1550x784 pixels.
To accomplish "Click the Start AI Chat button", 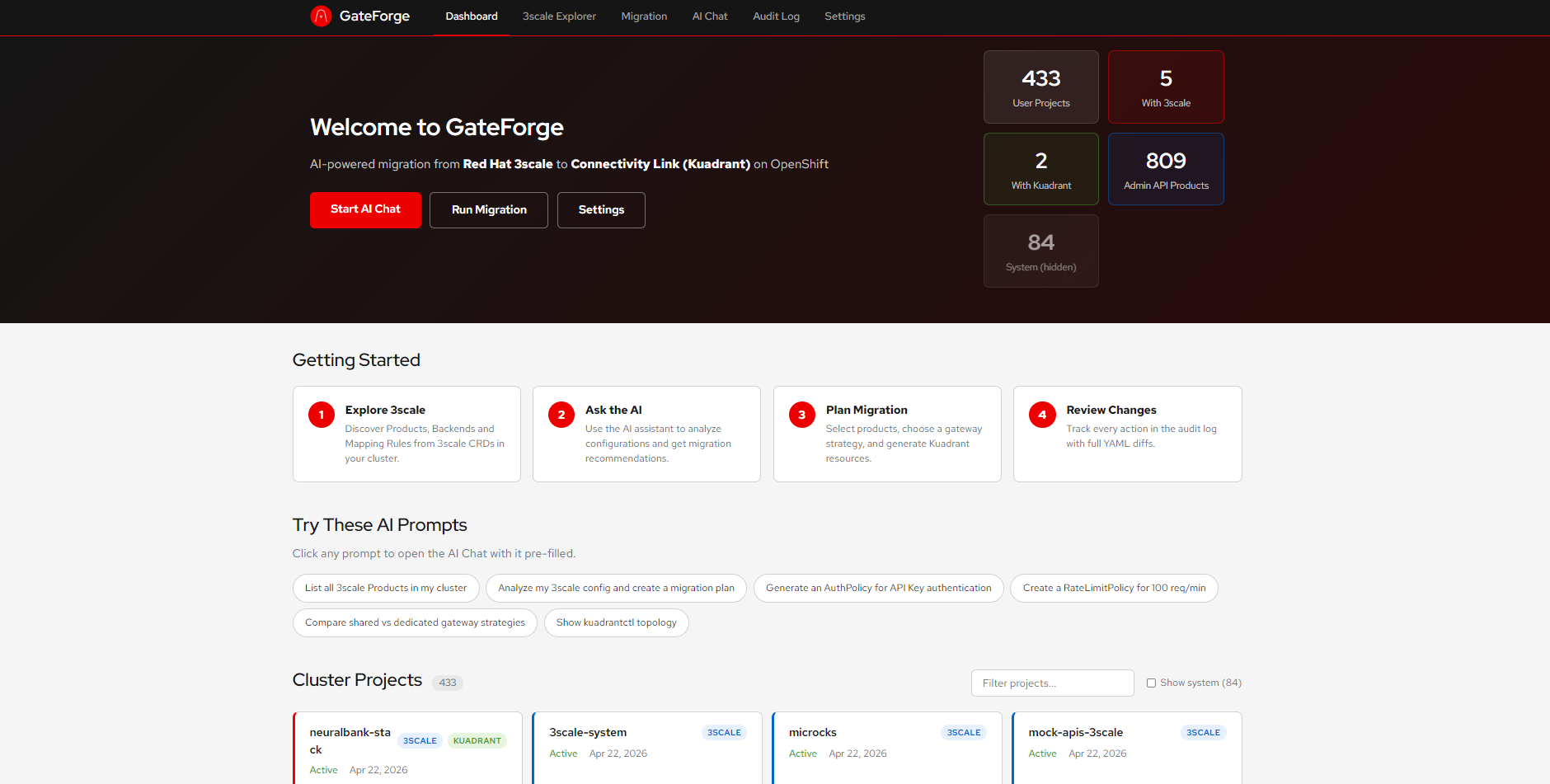I will 365,209.
